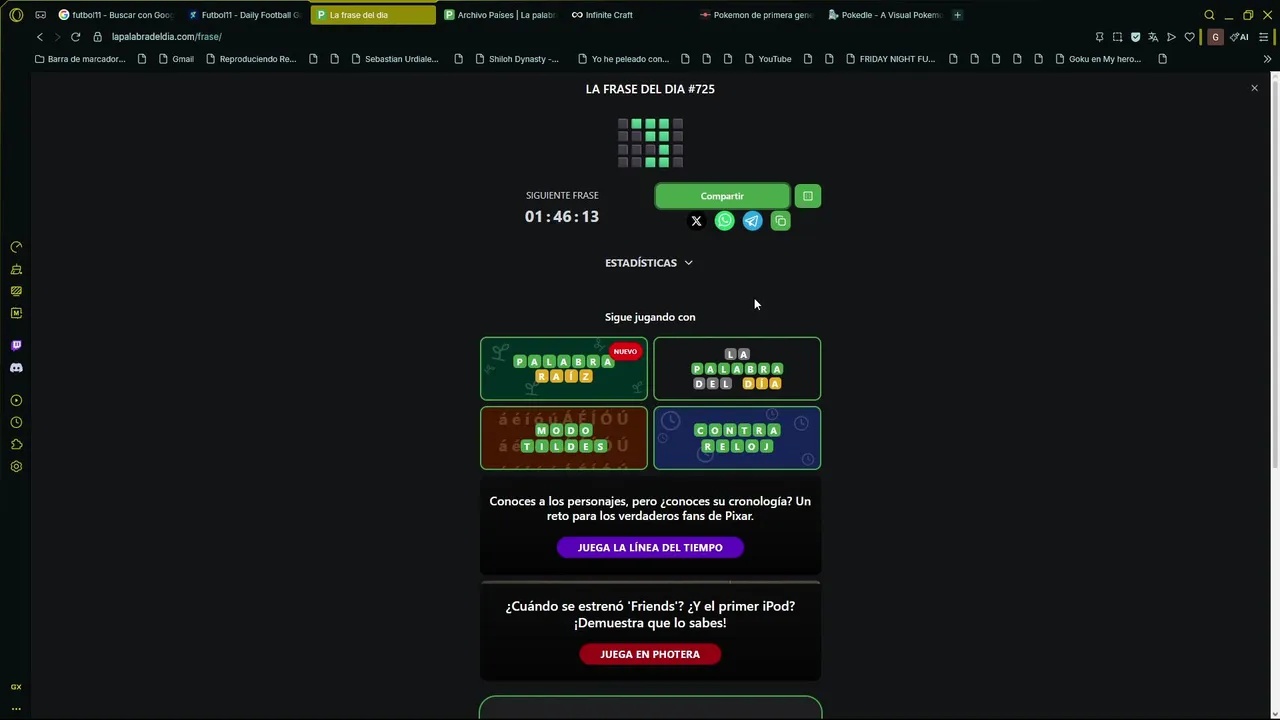Open Discord in the Opera sidebar
1280x720 pixels.
coord(16,368)
